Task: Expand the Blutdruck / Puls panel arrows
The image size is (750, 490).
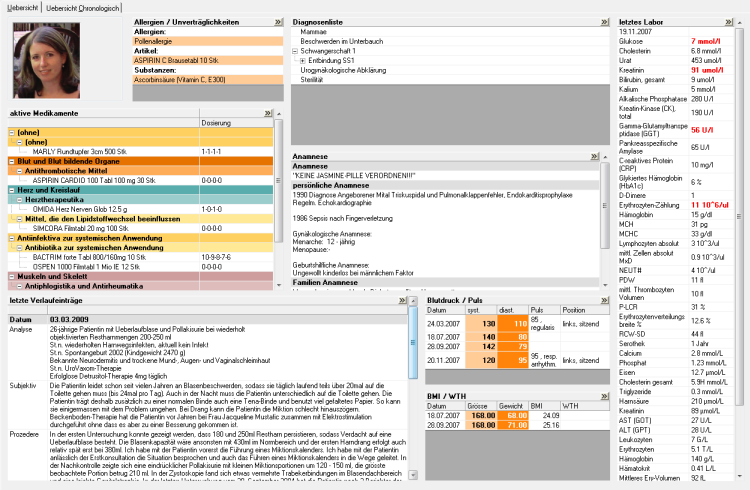Action: (605, 301)
